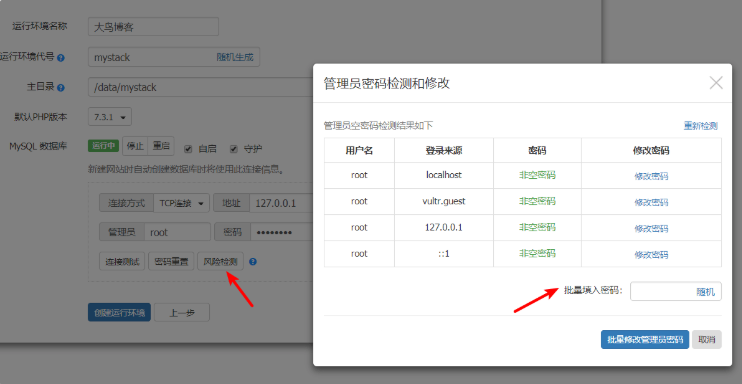The height and width of the screenshot is (384, 742).
Task: Click help icon next to 运行环境代号
Action: [61, 58]
